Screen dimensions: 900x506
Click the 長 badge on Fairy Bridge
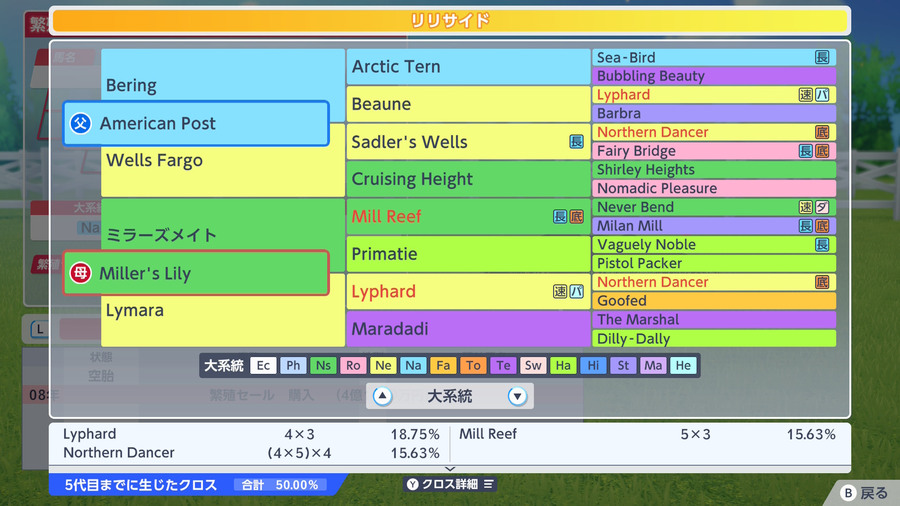[806, 151]
